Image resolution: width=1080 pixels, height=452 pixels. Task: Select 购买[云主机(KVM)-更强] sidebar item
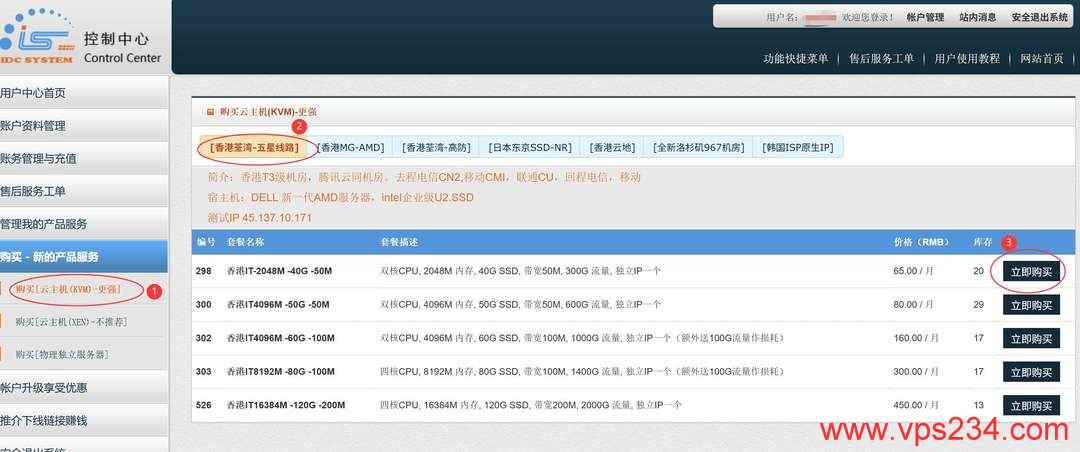68,290
